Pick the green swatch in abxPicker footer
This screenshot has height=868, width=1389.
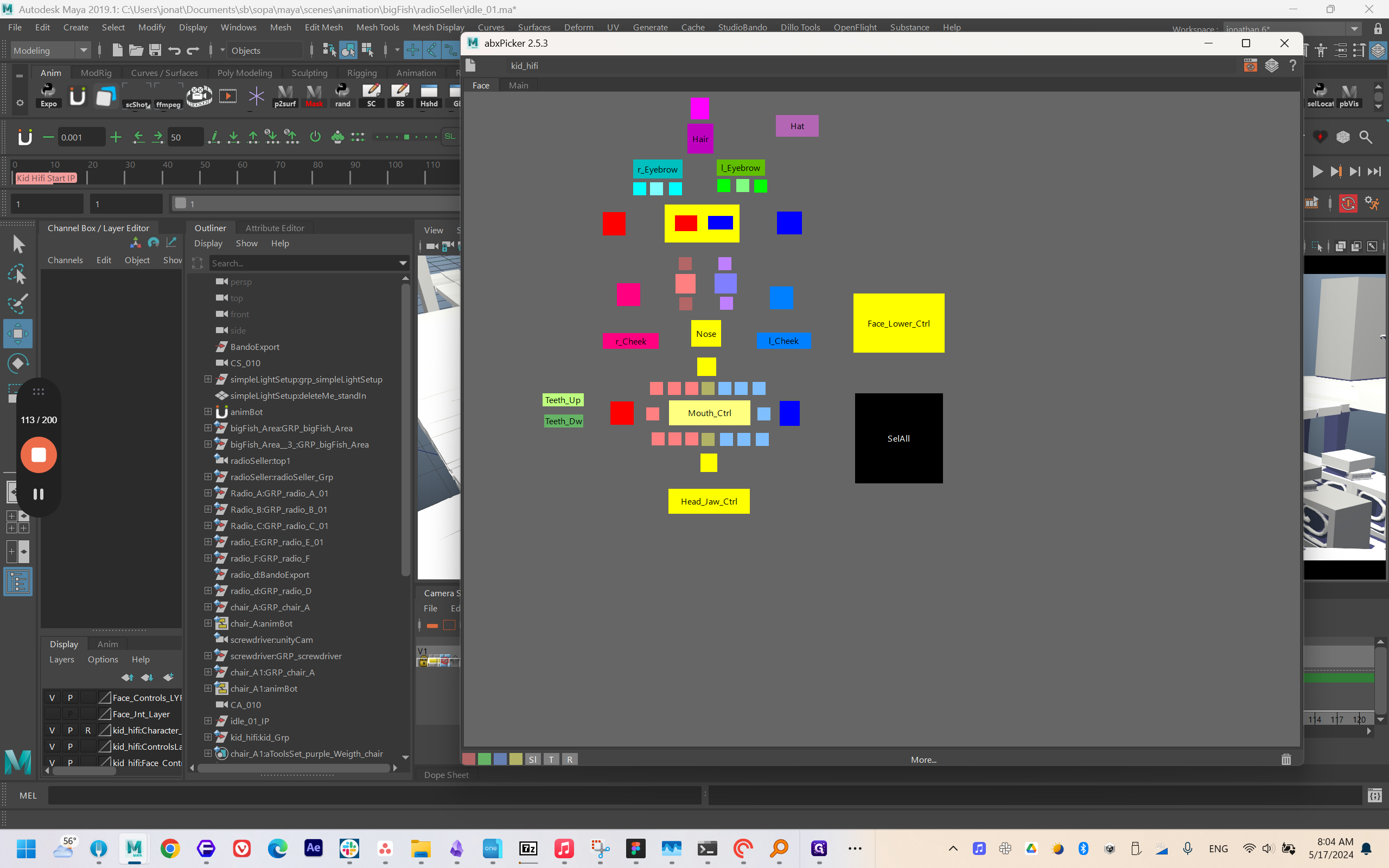(485, 759)
